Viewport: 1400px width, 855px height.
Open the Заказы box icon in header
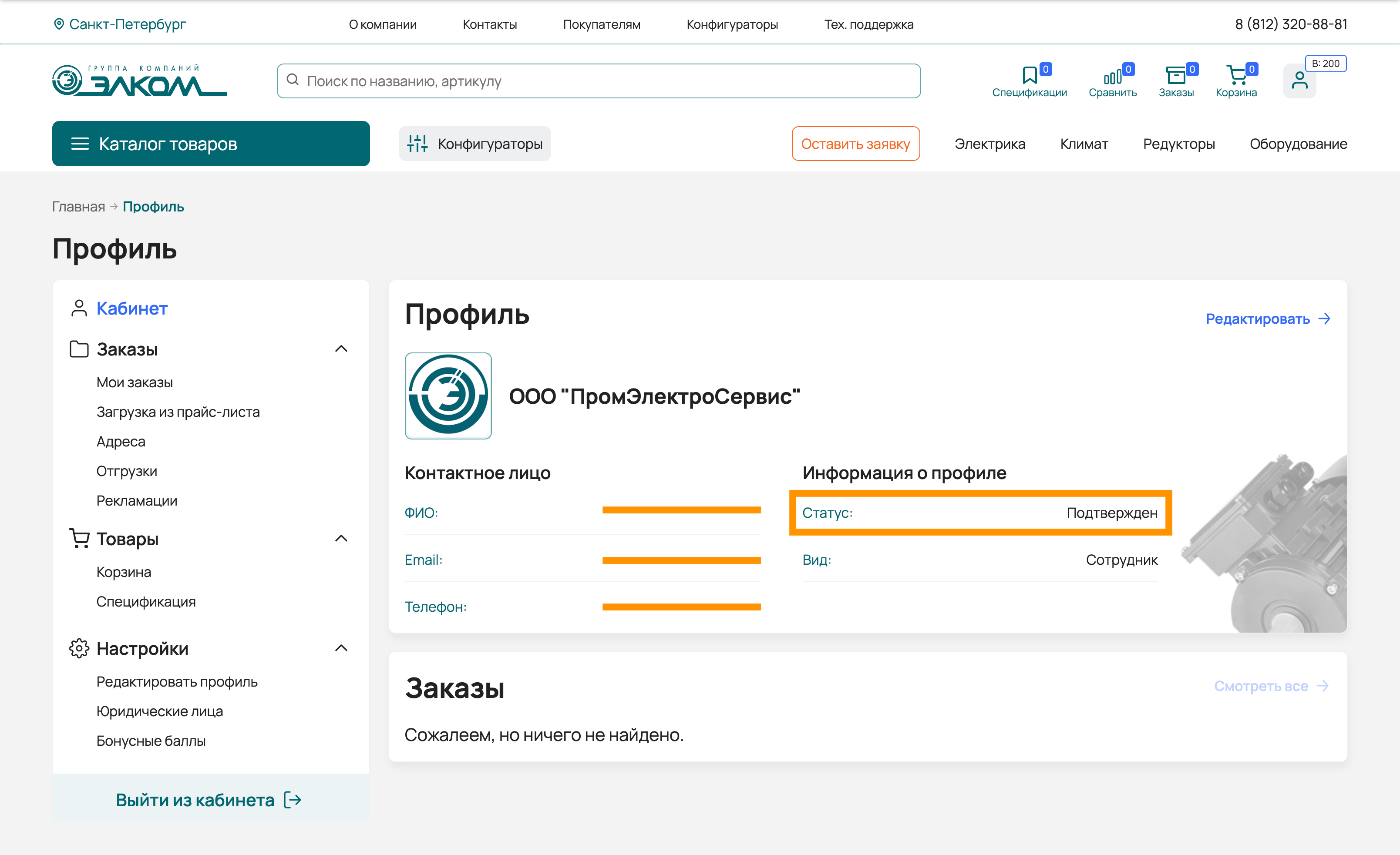[x=1175, y=76]
